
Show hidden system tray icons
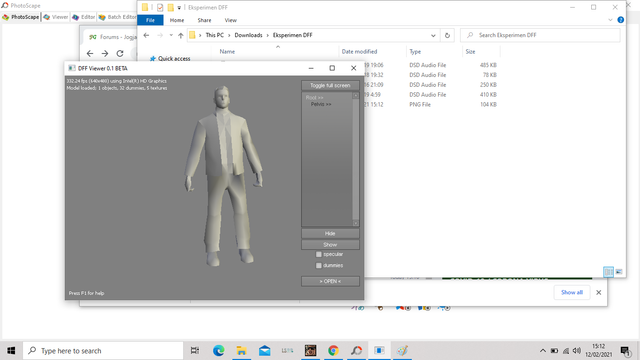(x=542, y=351)
